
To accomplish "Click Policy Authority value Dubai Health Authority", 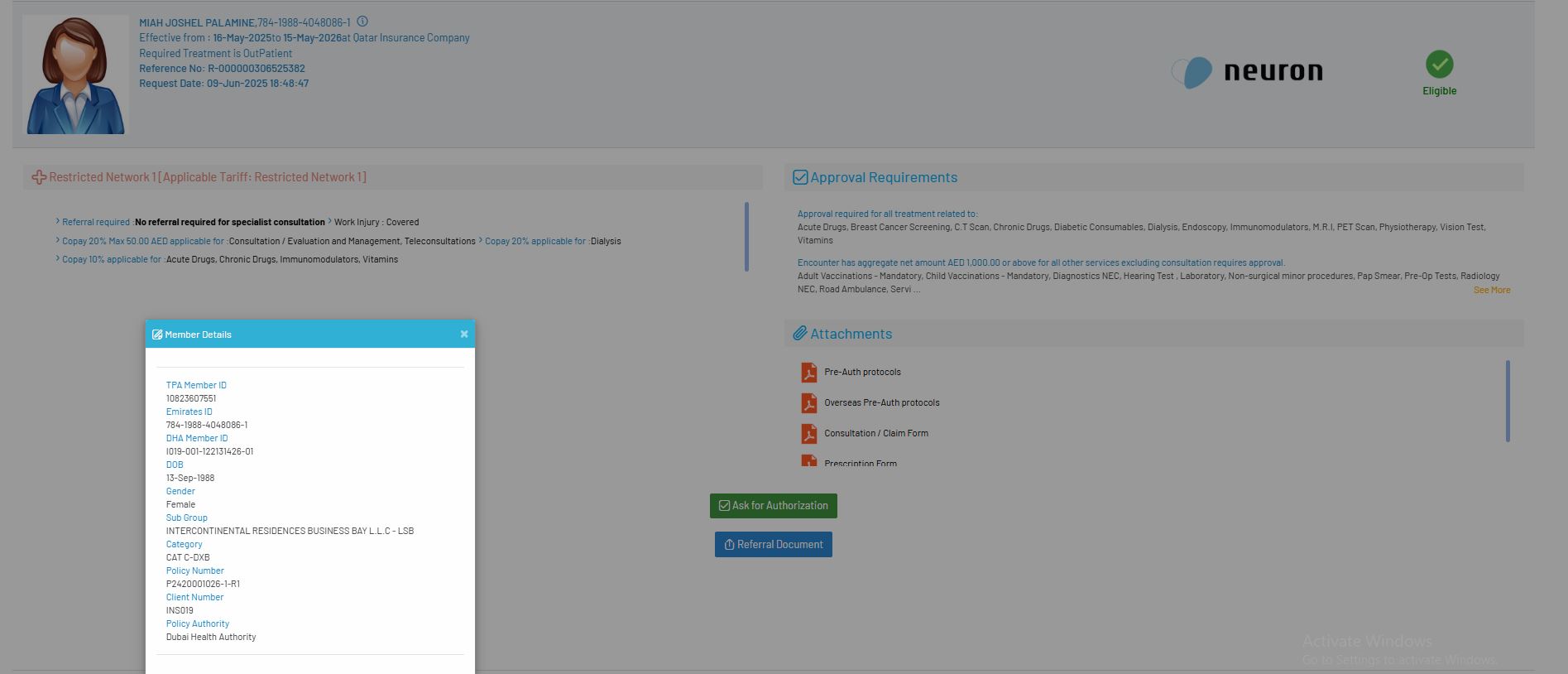I will point(211,637).
